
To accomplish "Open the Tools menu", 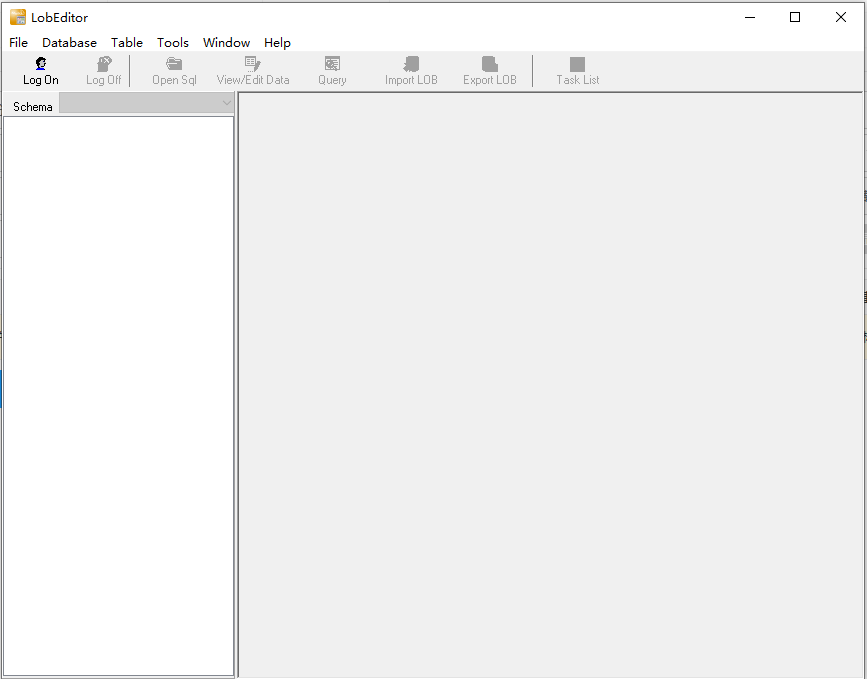I will [x=173, y=43].
